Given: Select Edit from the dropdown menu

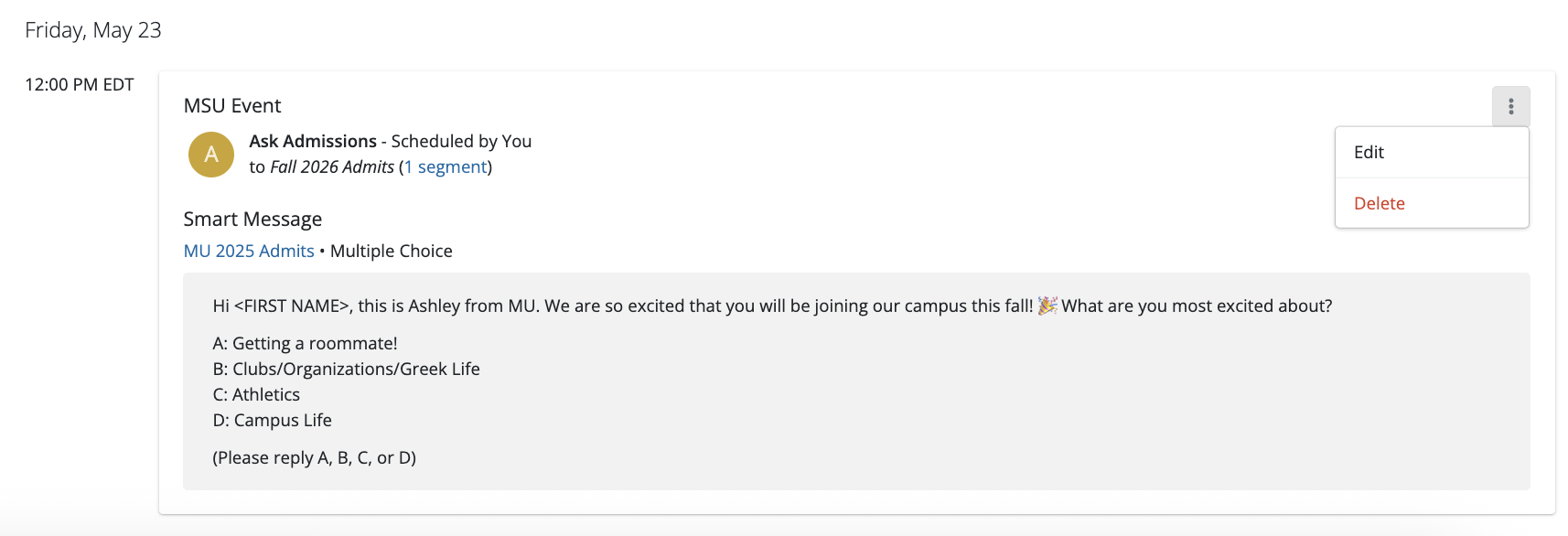Looking at the screenshot, I should [1369, 153].
